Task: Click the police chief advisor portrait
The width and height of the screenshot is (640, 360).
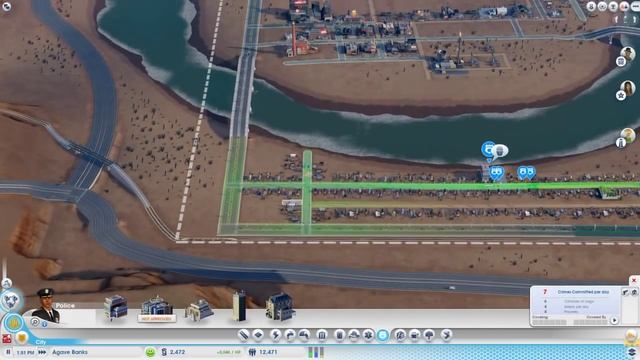Action: [46, 306]
